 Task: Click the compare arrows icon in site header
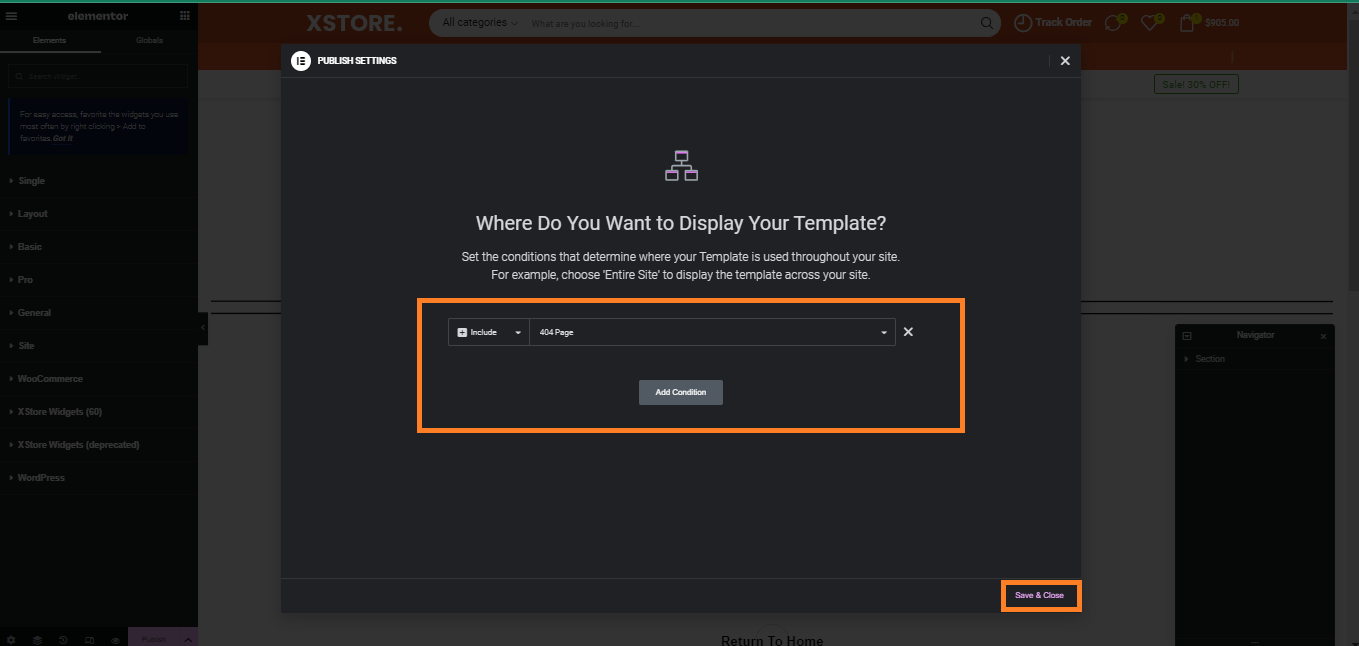coord(1113,23)
